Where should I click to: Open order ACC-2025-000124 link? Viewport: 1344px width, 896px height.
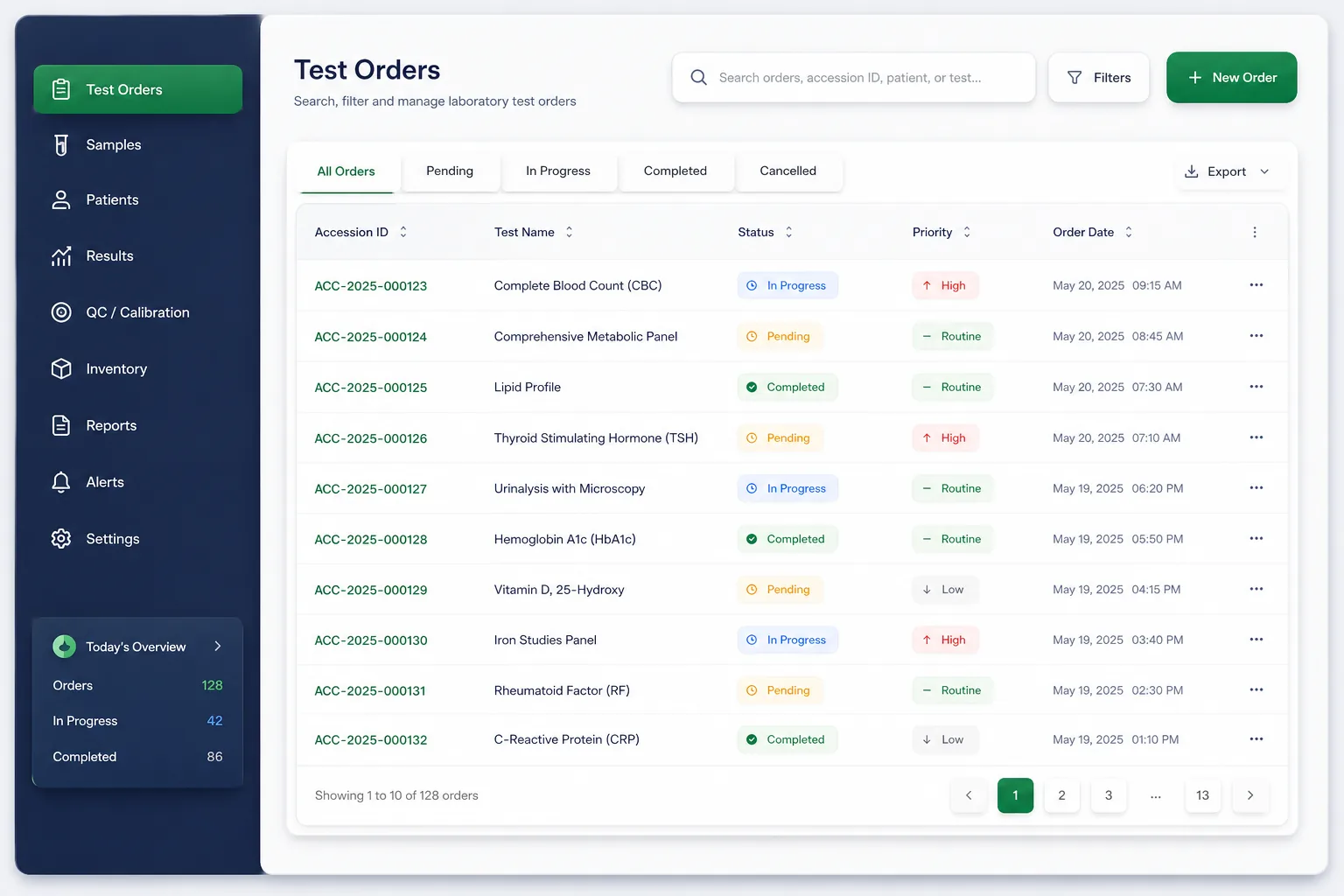371,337
